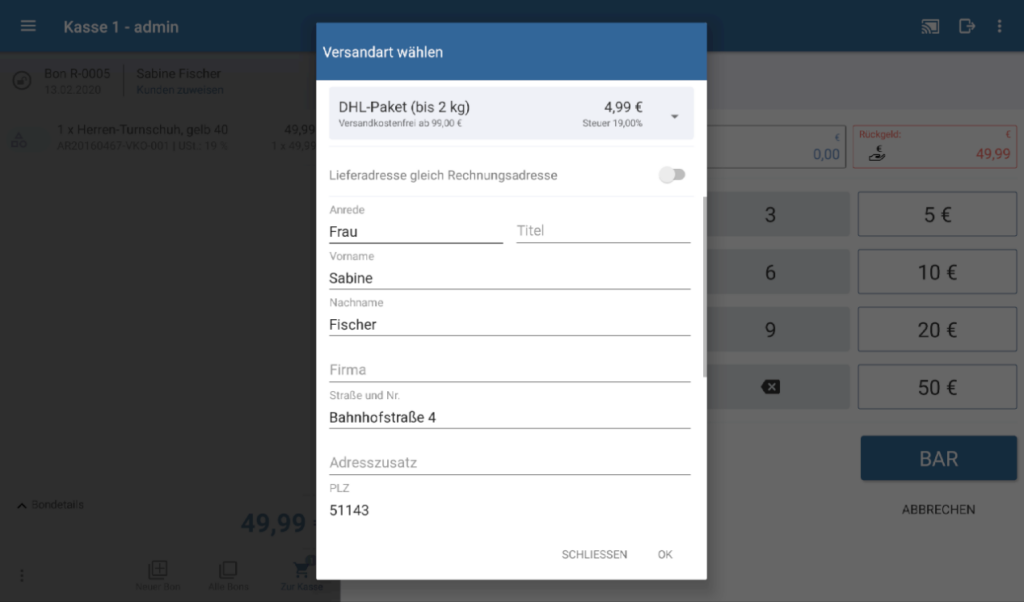Viewport: 1024px width, 602px height.
Task: Click the receipt lock icon beside Bon R-0005
Action: click(21, 81)
